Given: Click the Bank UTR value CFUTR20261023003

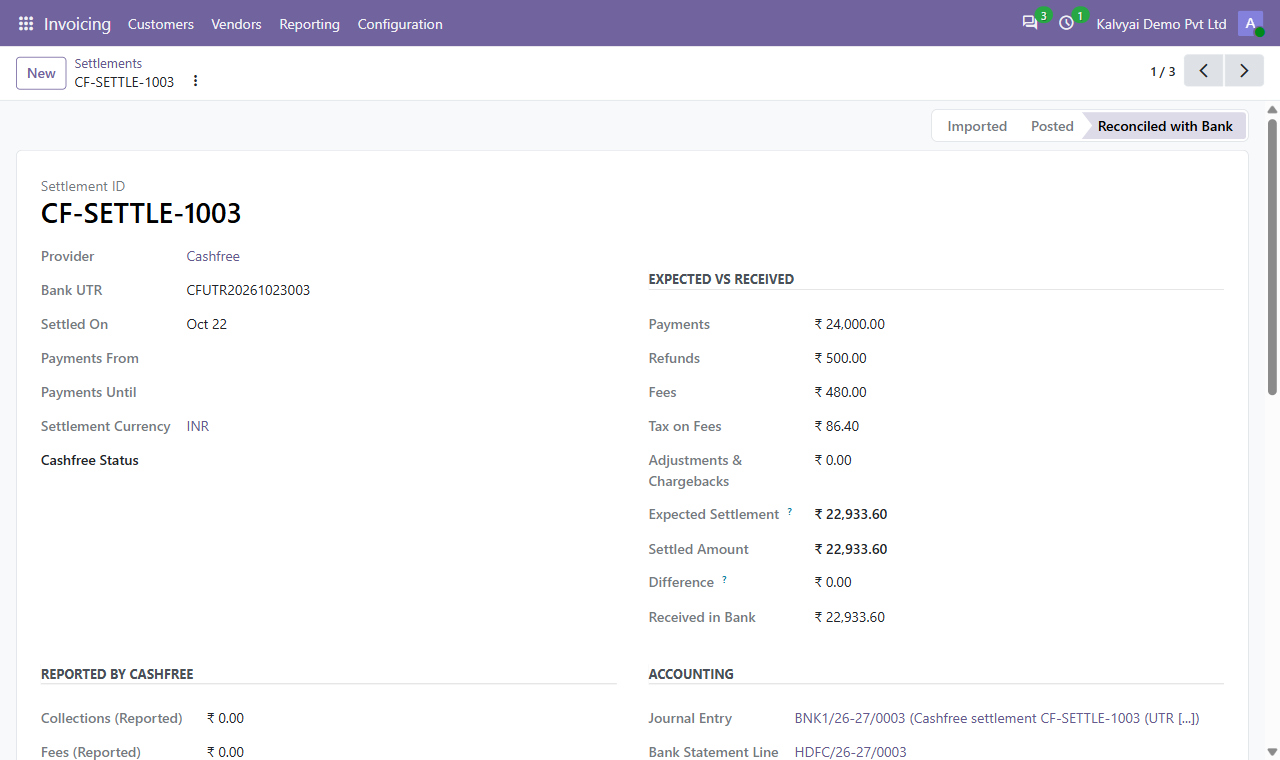Looking at the screenshot, I should click(x=248, y=290).
